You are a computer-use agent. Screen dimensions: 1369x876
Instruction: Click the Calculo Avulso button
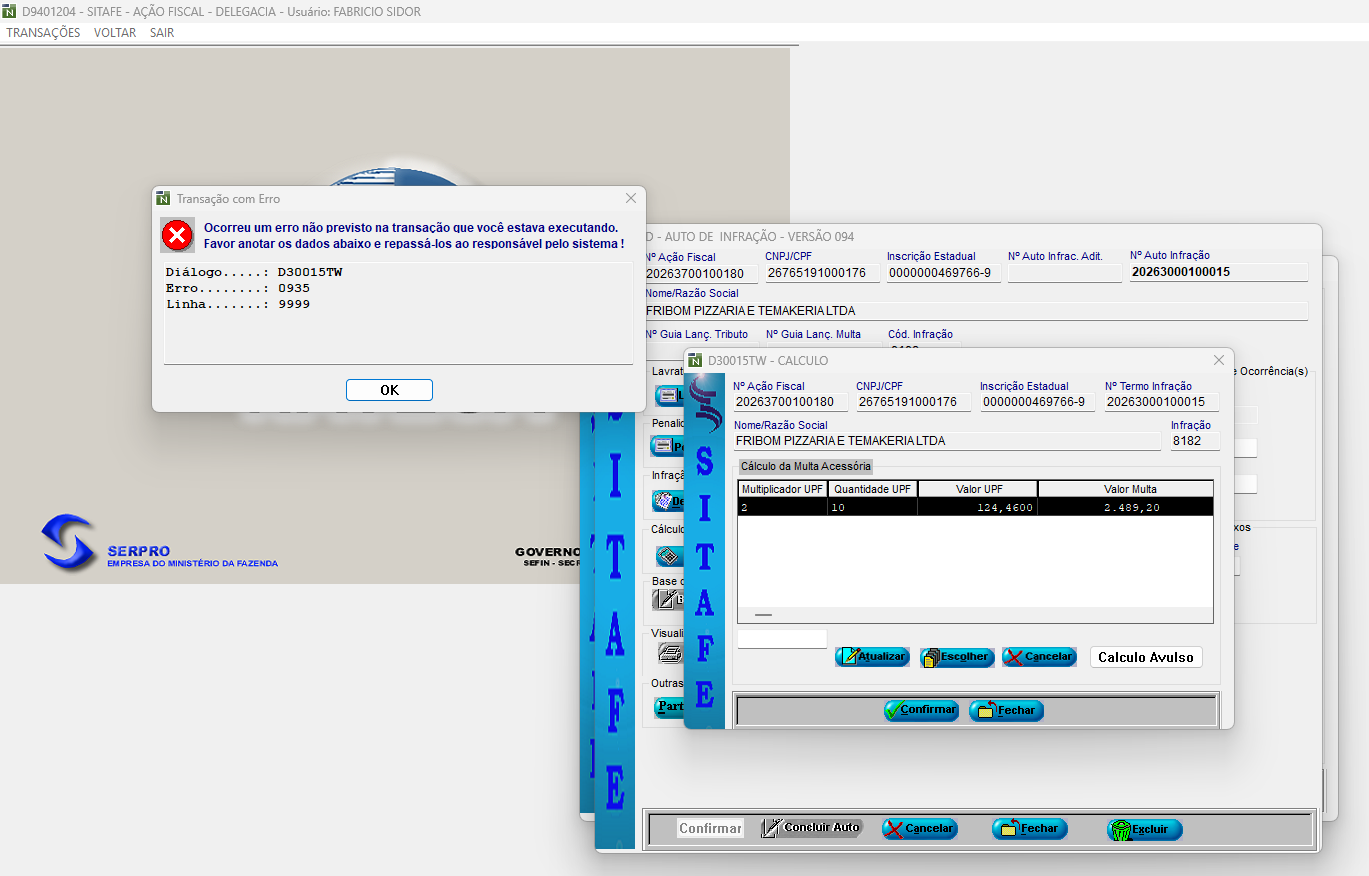(x=1145, y=657)
